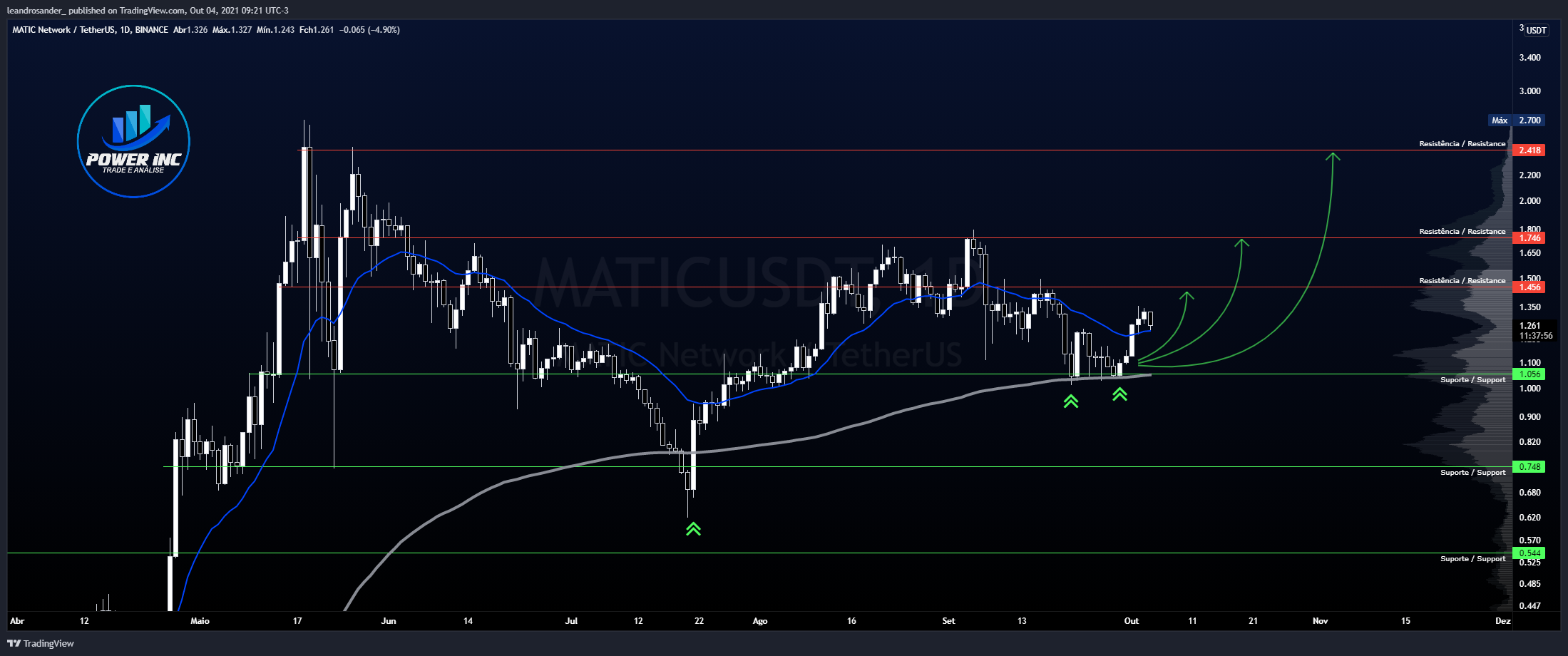
Task: Click the change value −0.065 (−4.90%)
Action: [x=369, y=30]
